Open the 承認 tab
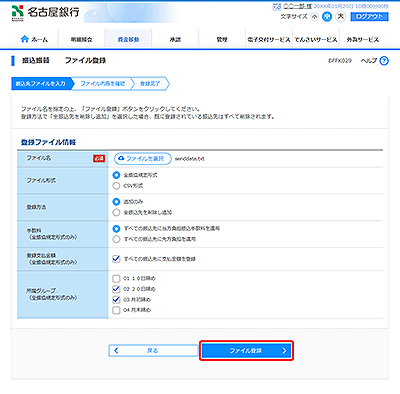Screen dimensions: 400x394 click(175, 39)
